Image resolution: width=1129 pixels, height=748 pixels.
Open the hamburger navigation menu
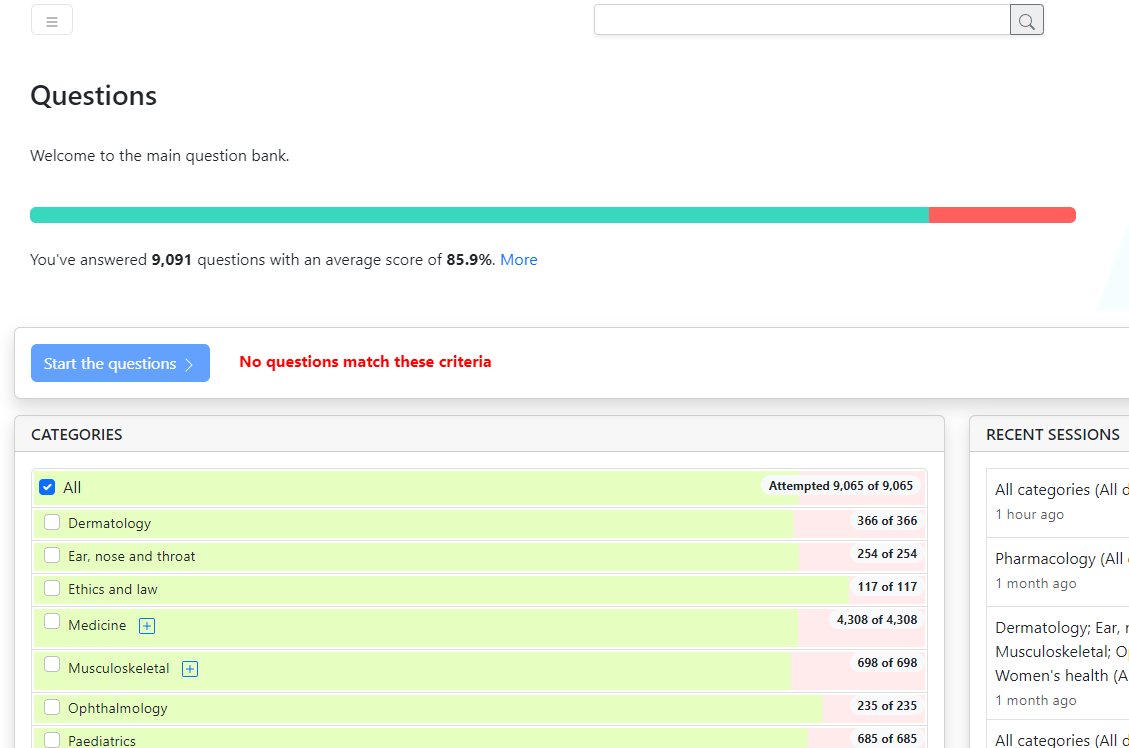tap(51, 19)
